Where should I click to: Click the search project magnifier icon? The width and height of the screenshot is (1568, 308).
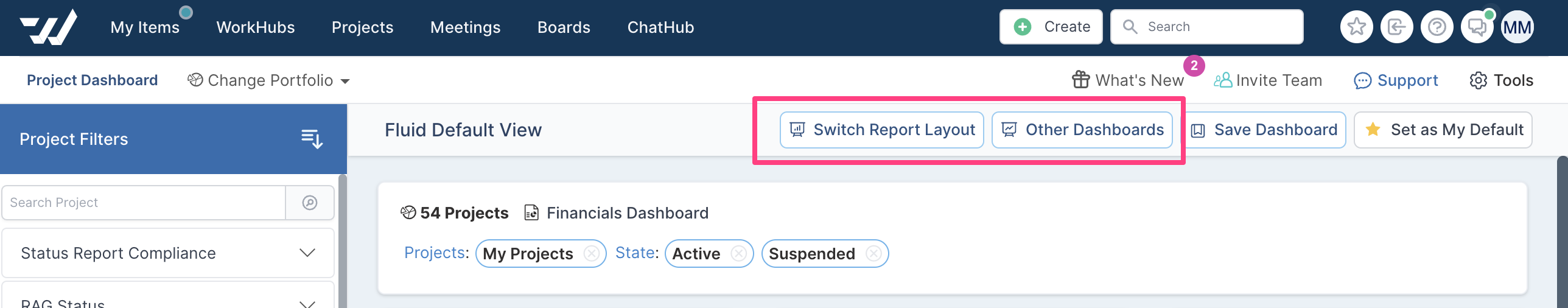310,203
